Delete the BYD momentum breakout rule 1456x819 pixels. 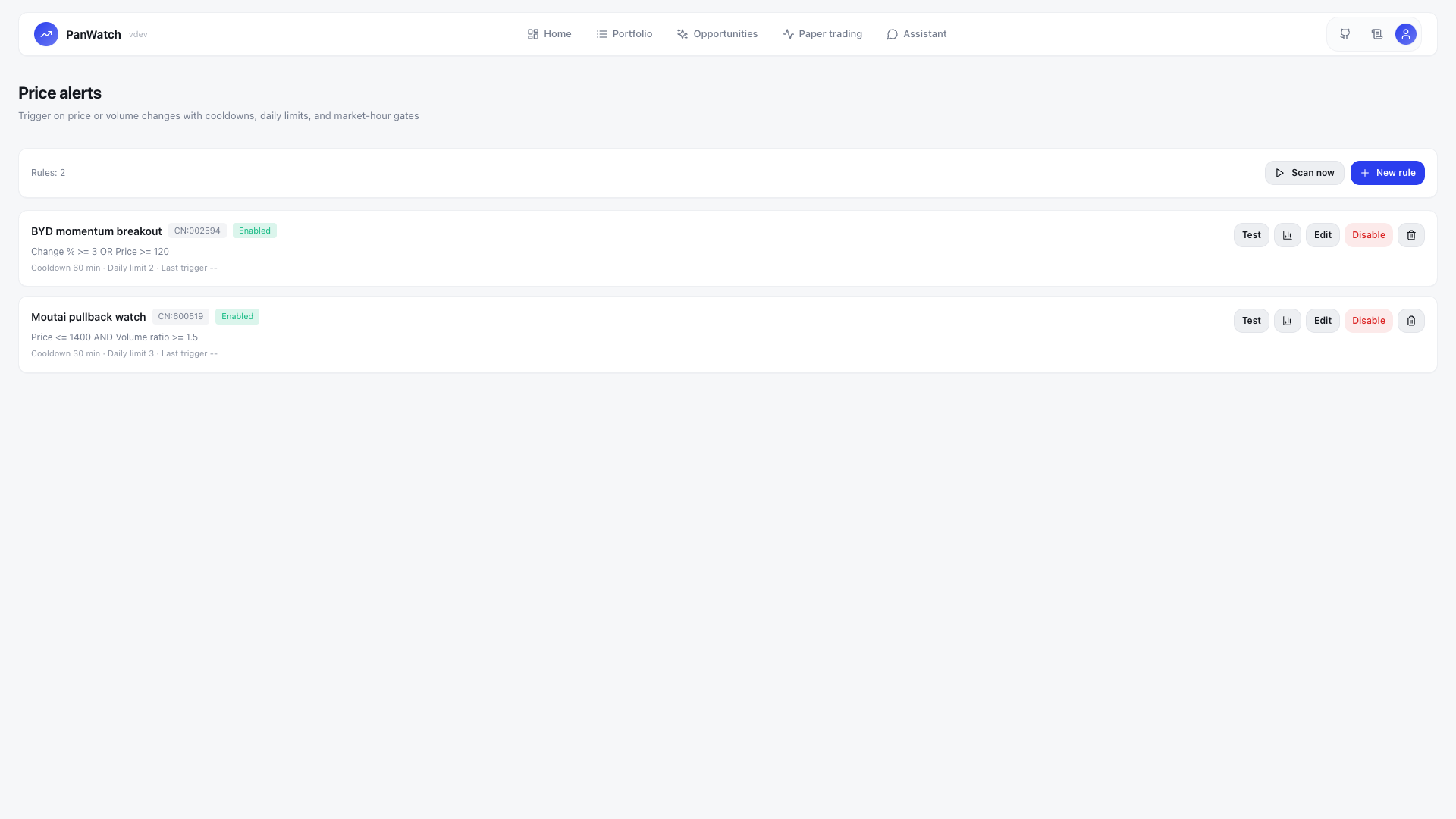pyautogui.click(x=1411, y=235)
